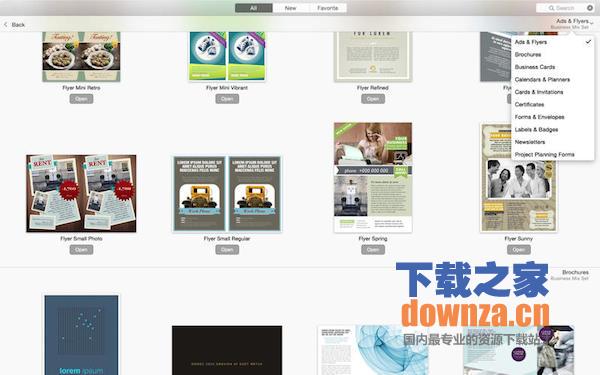600x375 pixels.
Task: Open the Flyer Small Photo template
Action: [x=81, y=249]
